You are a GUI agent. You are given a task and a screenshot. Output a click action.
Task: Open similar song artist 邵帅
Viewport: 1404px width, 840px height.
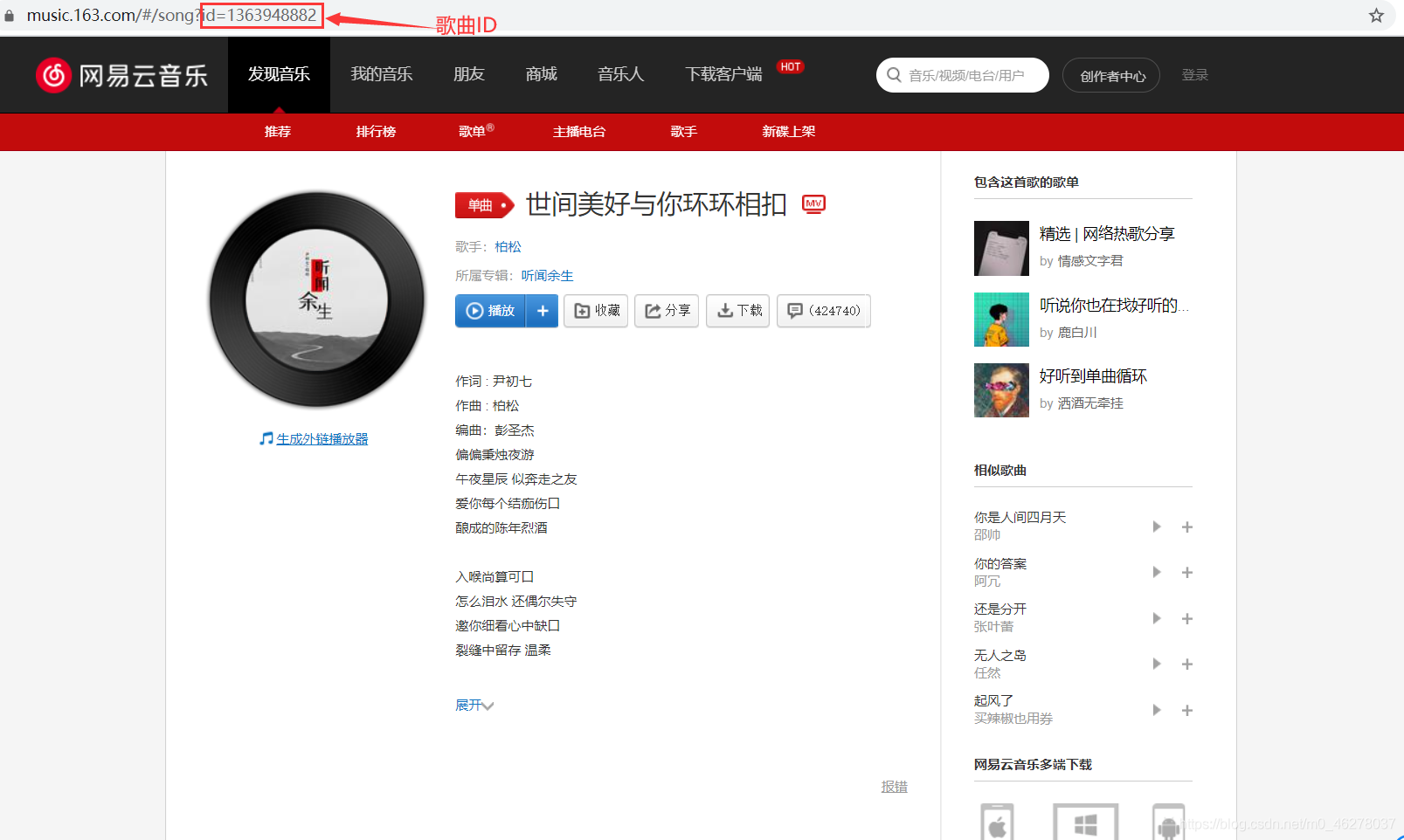coord(987,535)
